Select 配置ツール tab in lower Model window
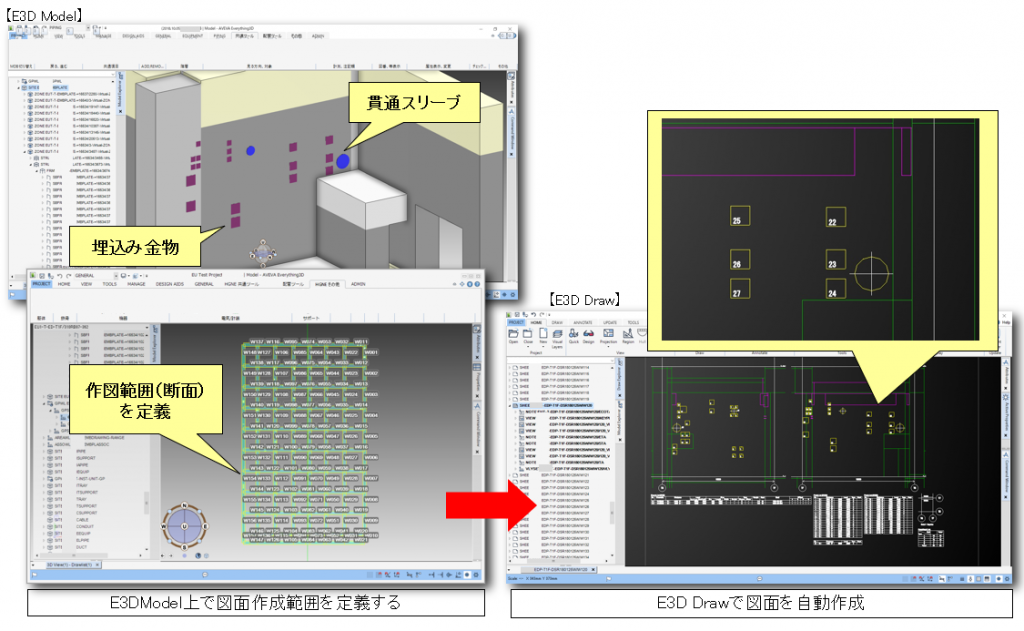Viewport: 1024px width, 631px height. click(291, 284)
